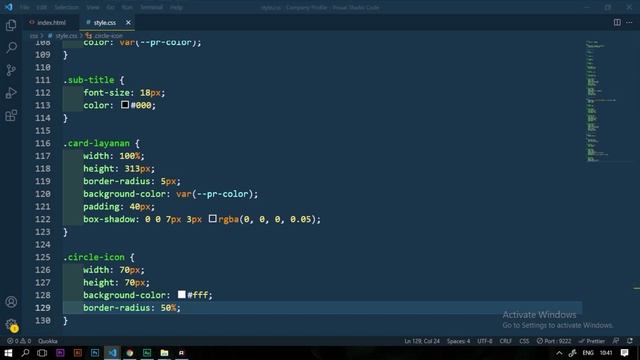Open the Manage gear menu
This screenshot has width=640, height=360.
pos(11,325)
